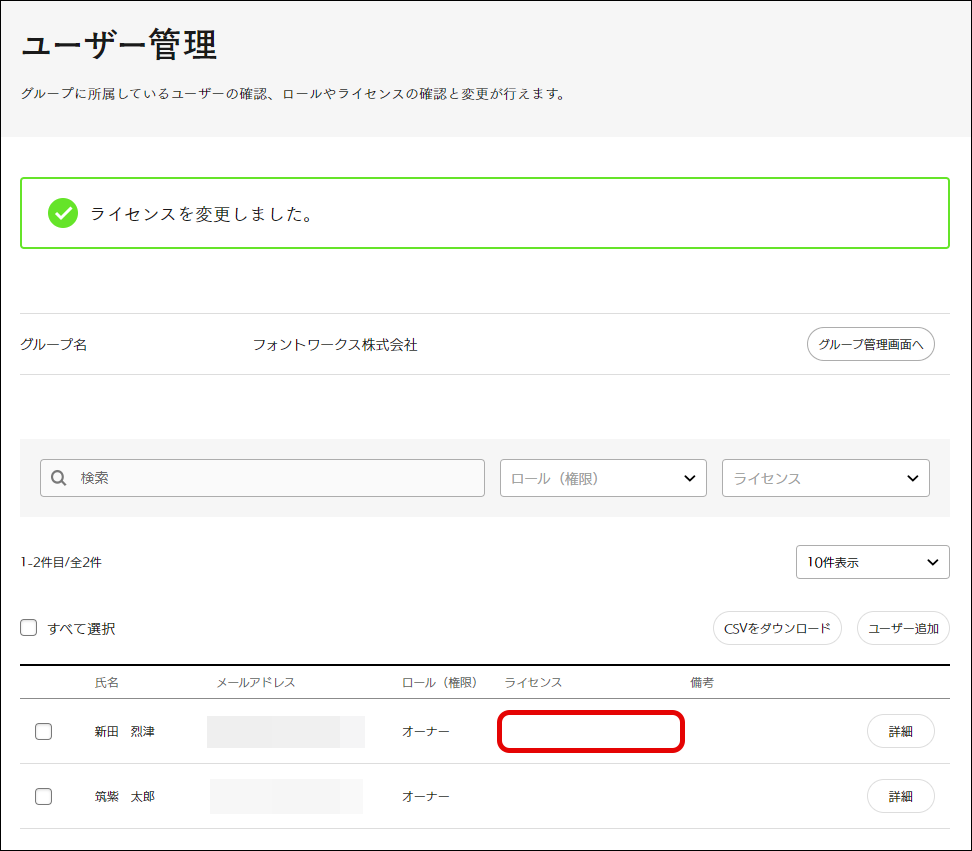
Task: Open 詳細 for 新田 烈津
Action: point(900,731)
